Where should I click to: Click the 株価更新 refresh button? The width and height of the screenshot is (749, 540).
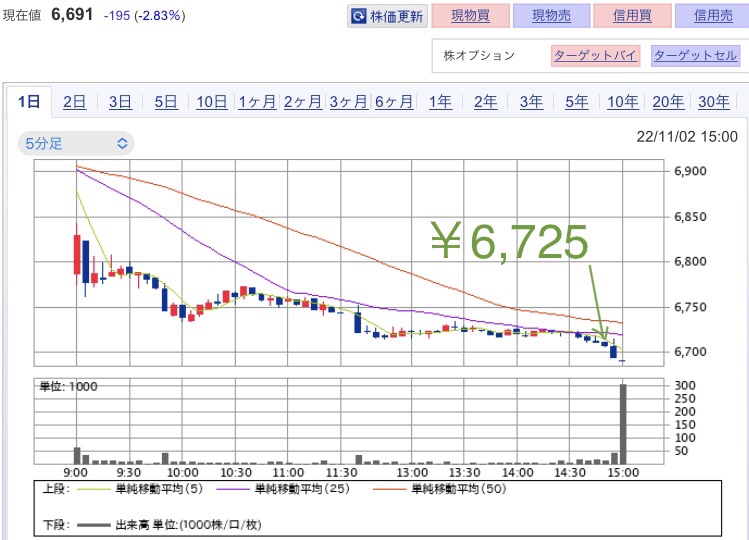coord(387,16)
